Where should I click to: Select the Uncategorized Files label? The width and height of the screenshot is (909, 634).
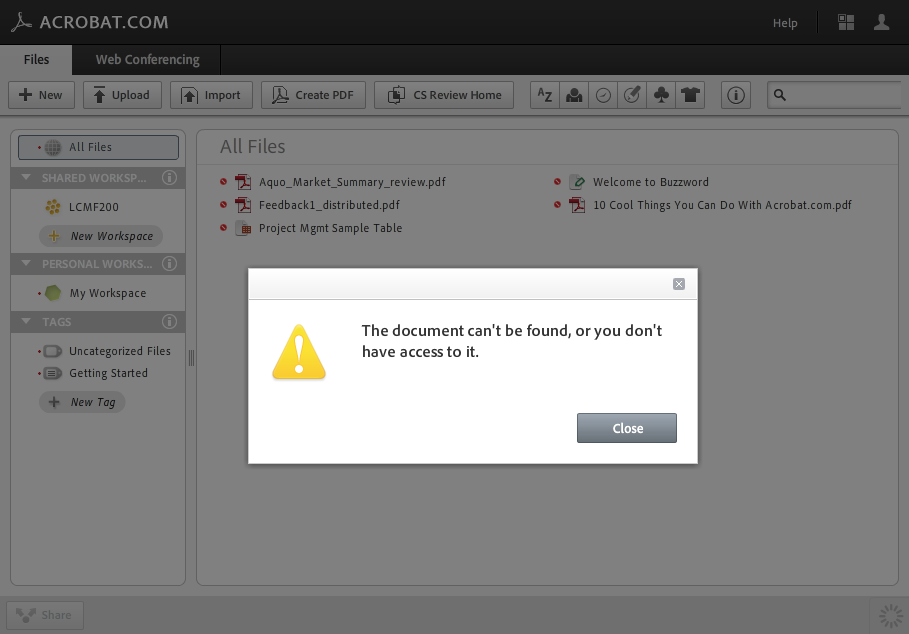pyautogui.click(x=120, y=351)
